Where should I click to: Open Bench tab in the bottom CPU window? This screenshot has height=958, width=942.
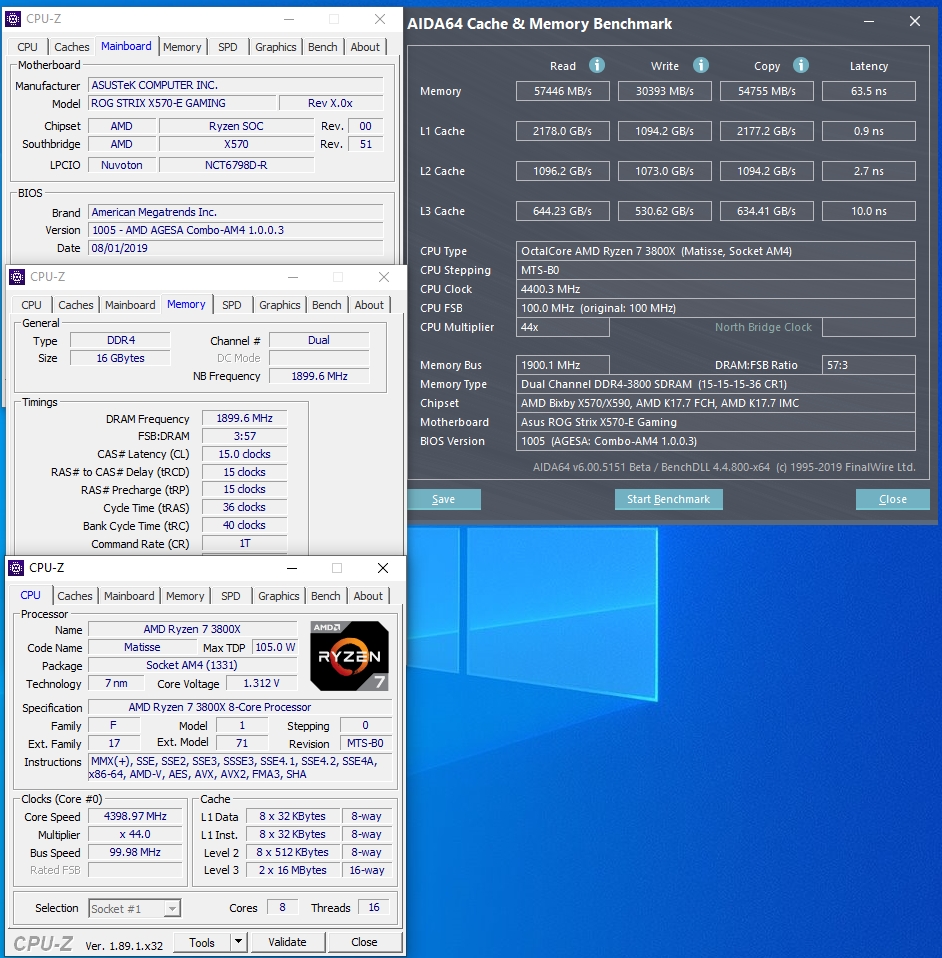point(326,596)
